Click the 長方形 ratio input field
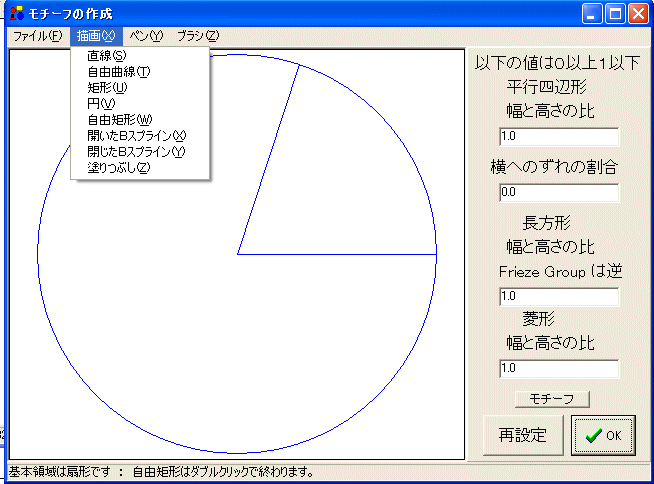The height and width of the screenshot is (484, 654). tap(559, 296)
